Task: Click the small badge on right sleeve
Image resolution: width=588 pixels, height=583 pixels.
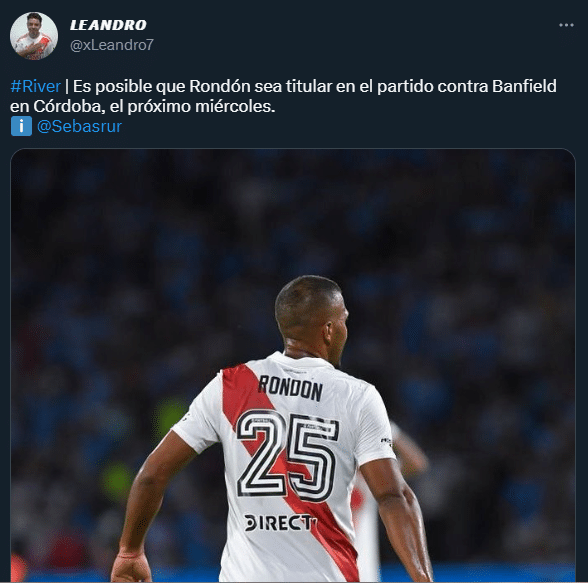Action: pyautogui.click(x=386, y=442)
